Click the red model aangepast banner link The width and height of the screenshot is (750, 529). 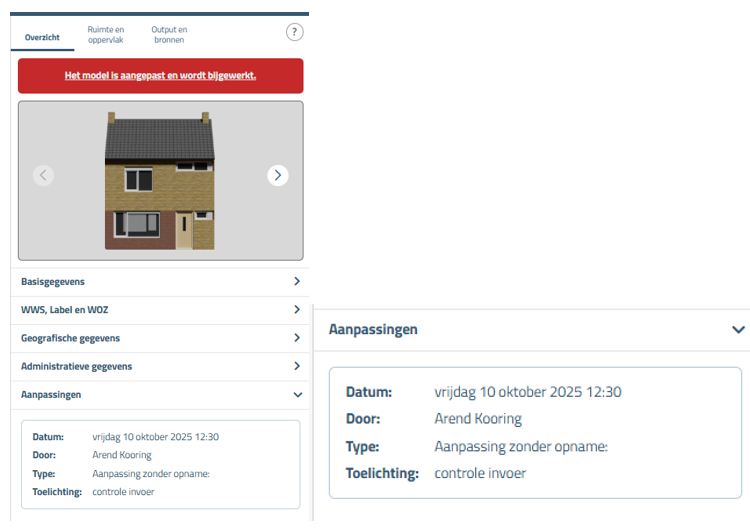[160, 76]
